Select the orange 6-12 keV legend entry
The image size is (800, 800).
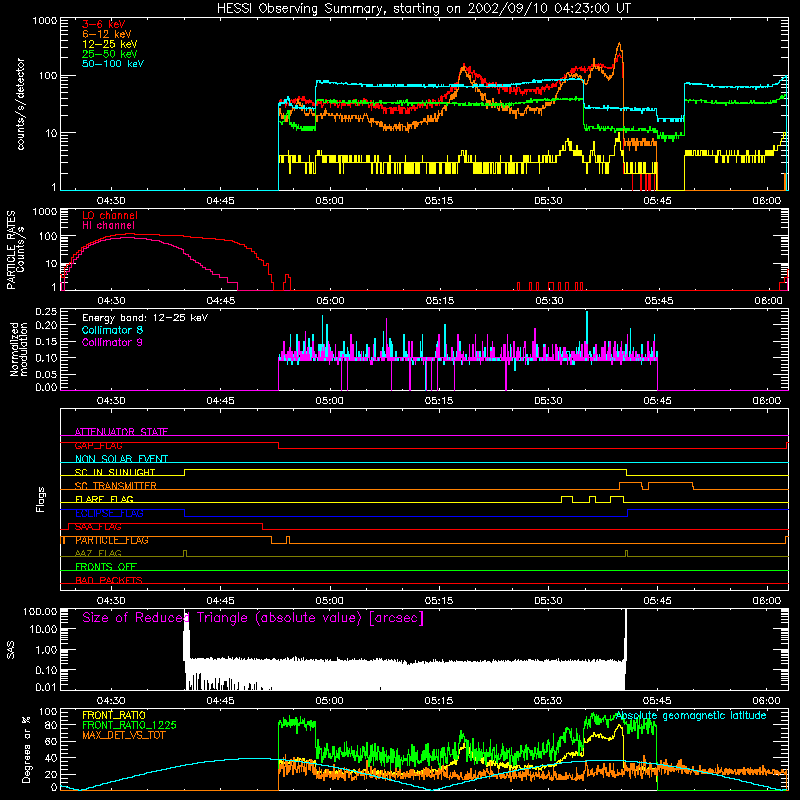click(107, 34)
